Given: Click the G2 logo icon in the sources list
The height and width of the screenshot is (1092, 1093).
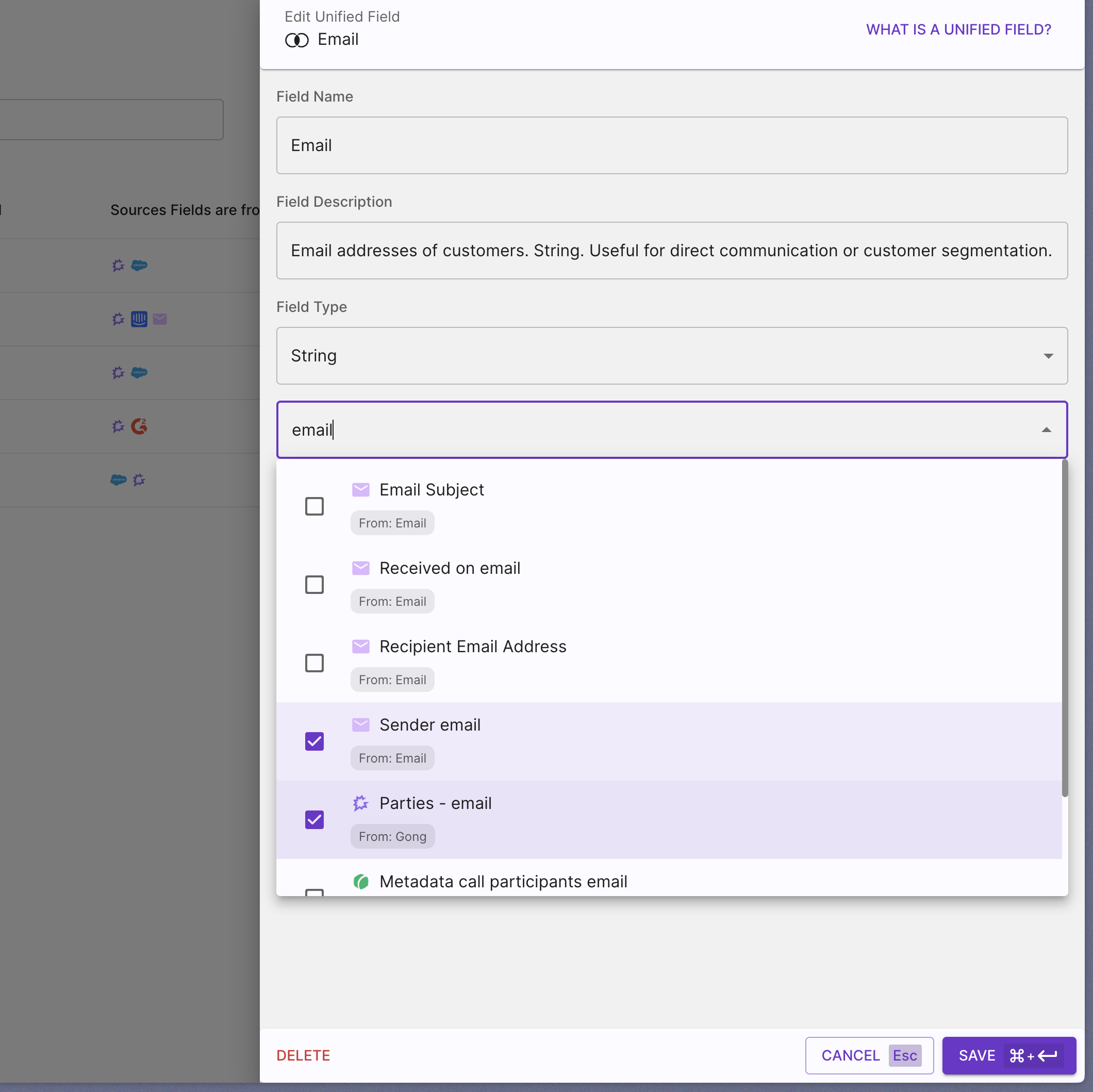Looking at the screenshot, I should (x=139, y=426).
